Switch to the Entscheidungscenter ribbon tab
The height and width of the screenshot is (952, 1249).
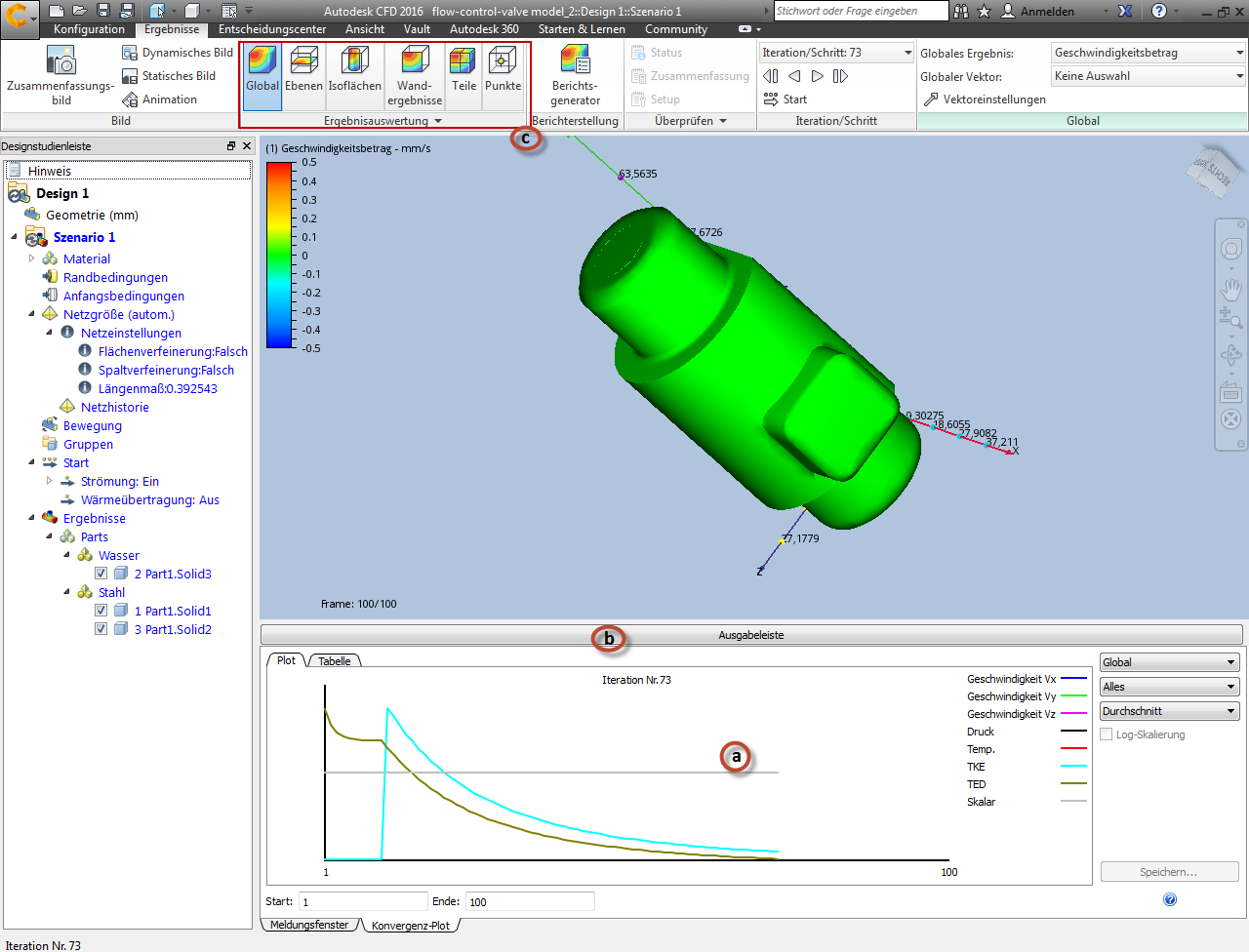272,29
